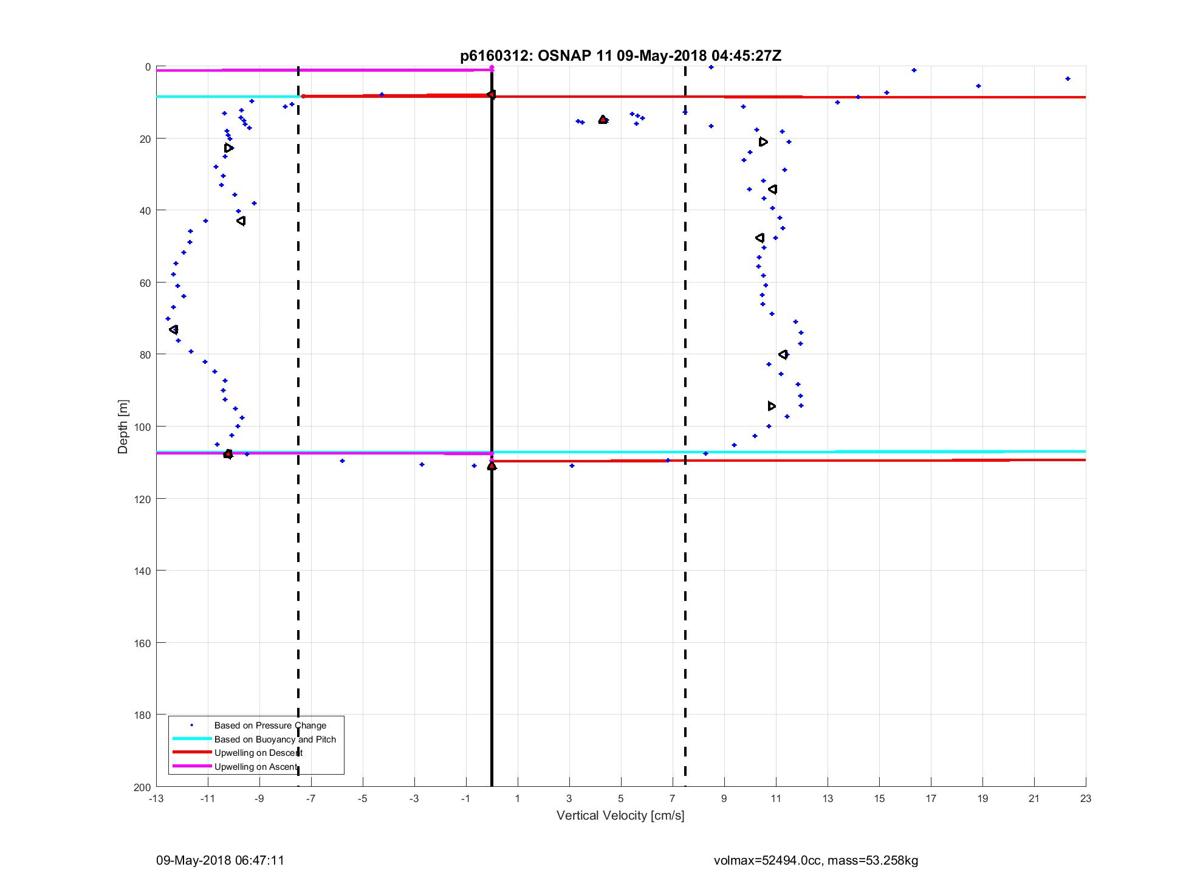
Task: Click the x-axis tick label '-5'
Action: click(x=363, y=799)
